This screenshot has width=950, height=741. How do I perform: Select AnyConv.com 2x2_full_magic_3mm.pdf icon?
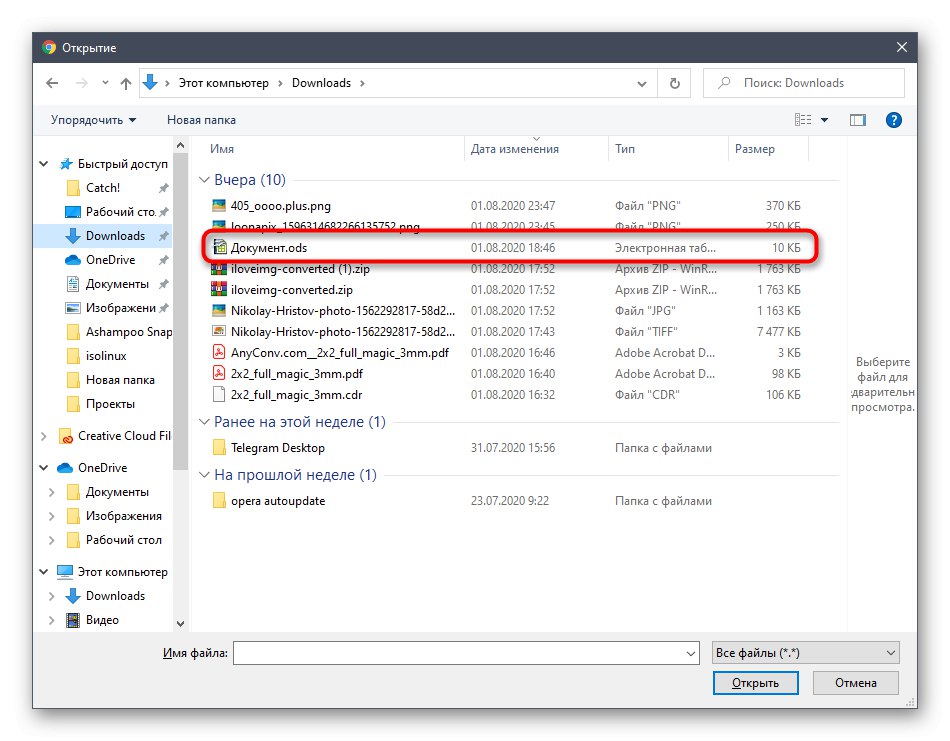click(x=219, y=352)
